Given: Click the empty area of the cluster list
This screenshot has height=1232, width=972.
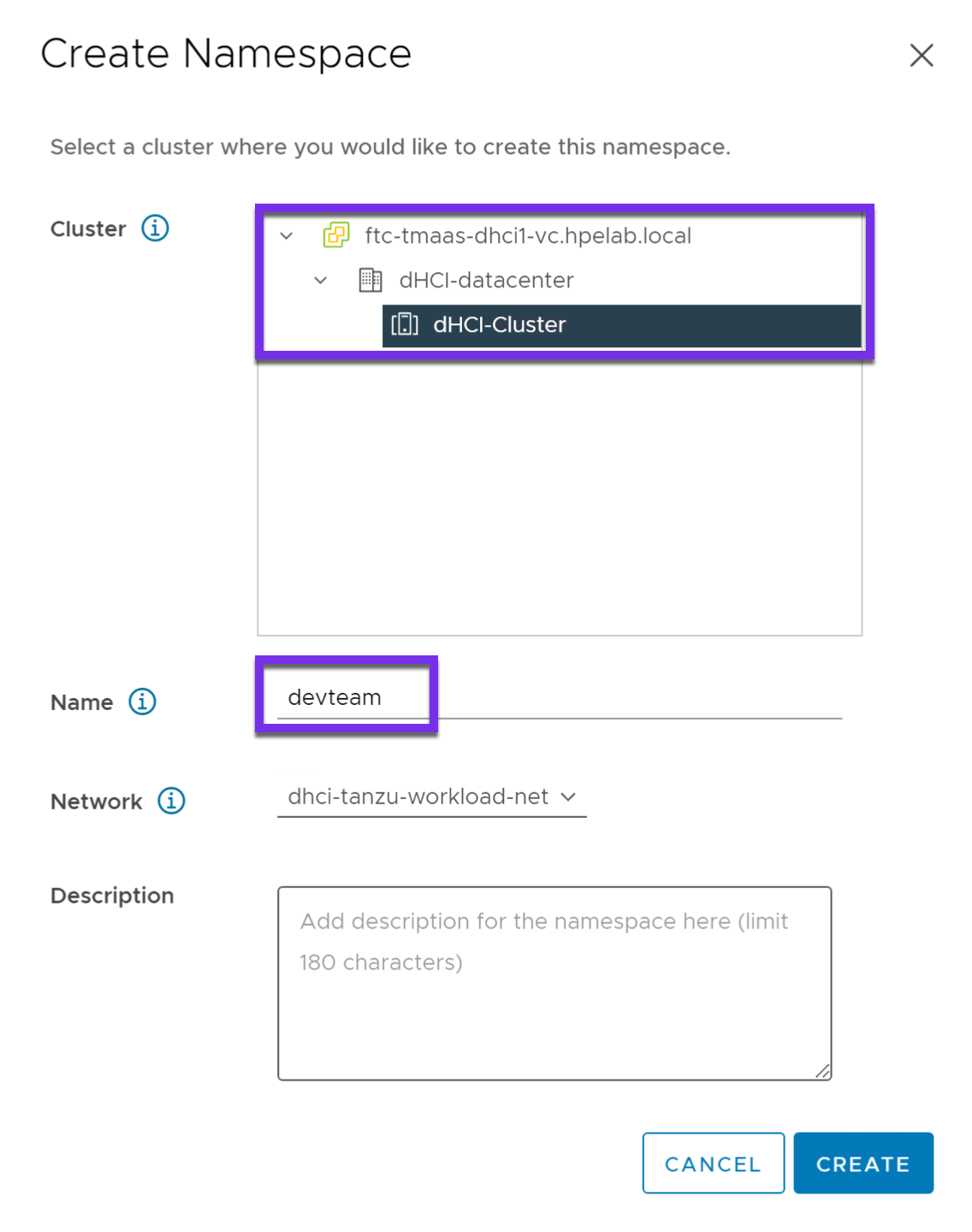Looking at the screenshot, I should (560, 496).
